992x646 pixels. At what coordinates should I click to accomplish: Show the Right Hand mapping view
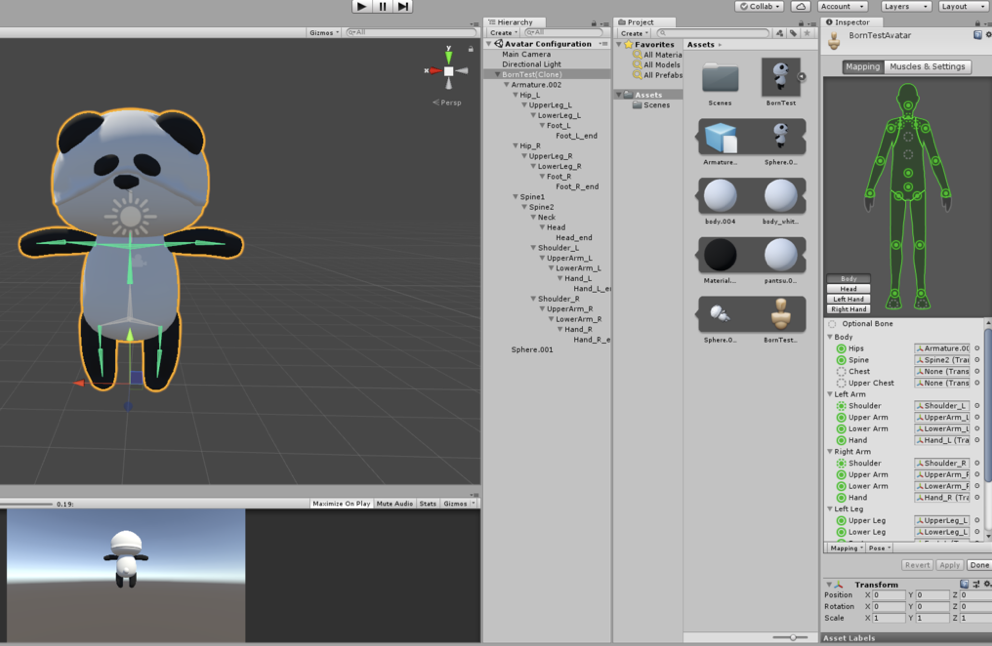coord(848,309)
